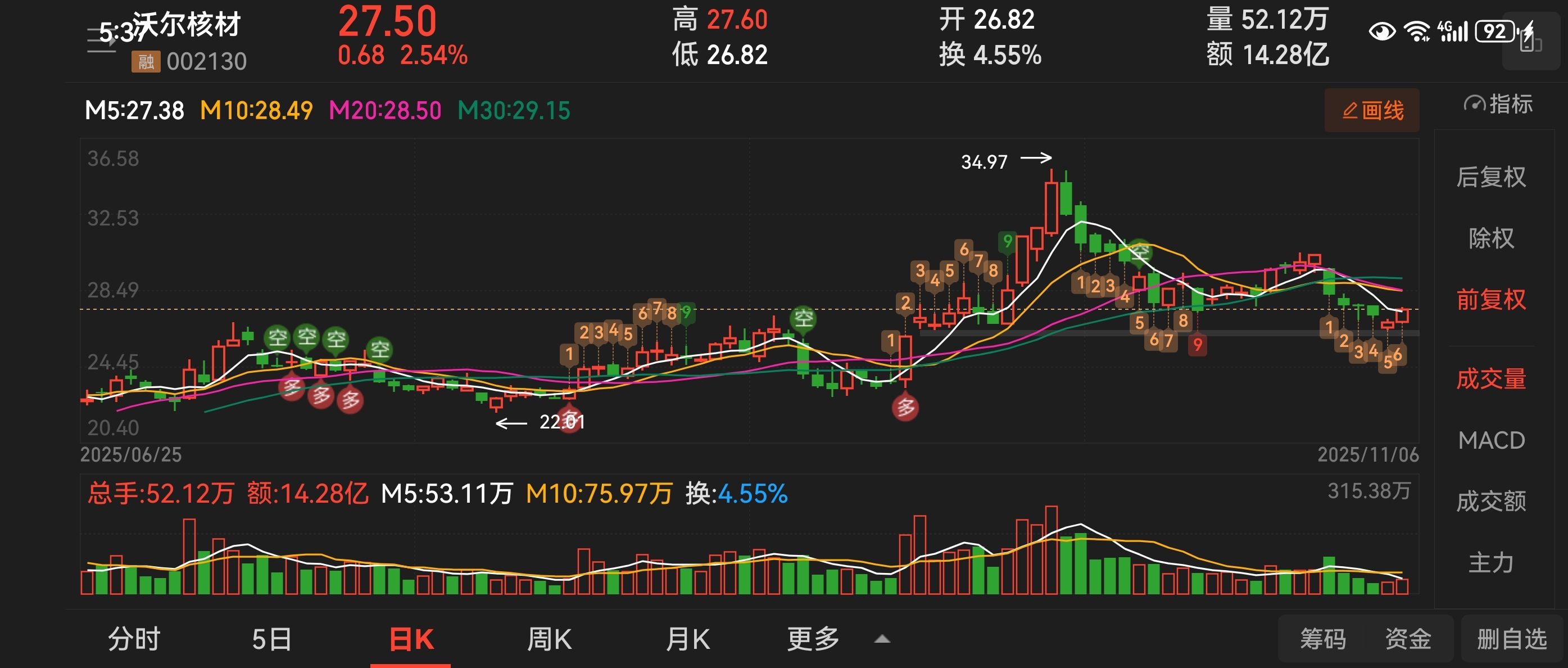Open the 画线 draw line tool
This screenshot has height=668, width=1568.
1371,110
